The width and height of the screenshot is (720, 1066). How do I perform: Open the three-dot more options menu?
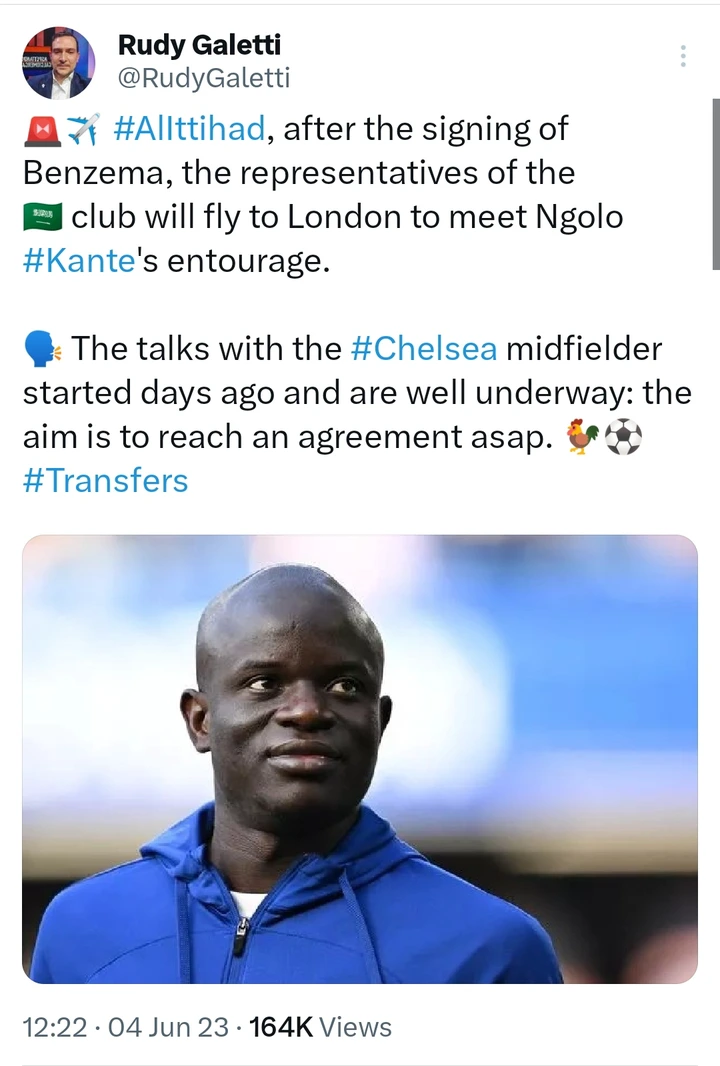(x=683, y=56)
